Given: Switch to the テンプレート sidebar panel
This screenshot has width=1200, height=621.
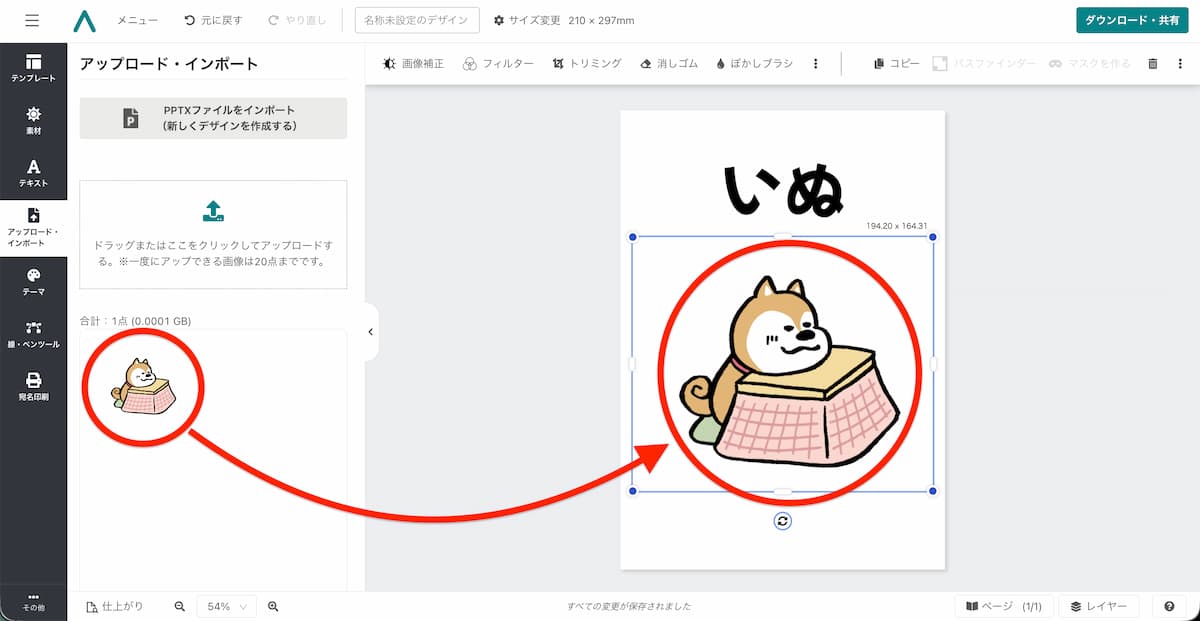Looking at the screenshot, I should 33,67.
